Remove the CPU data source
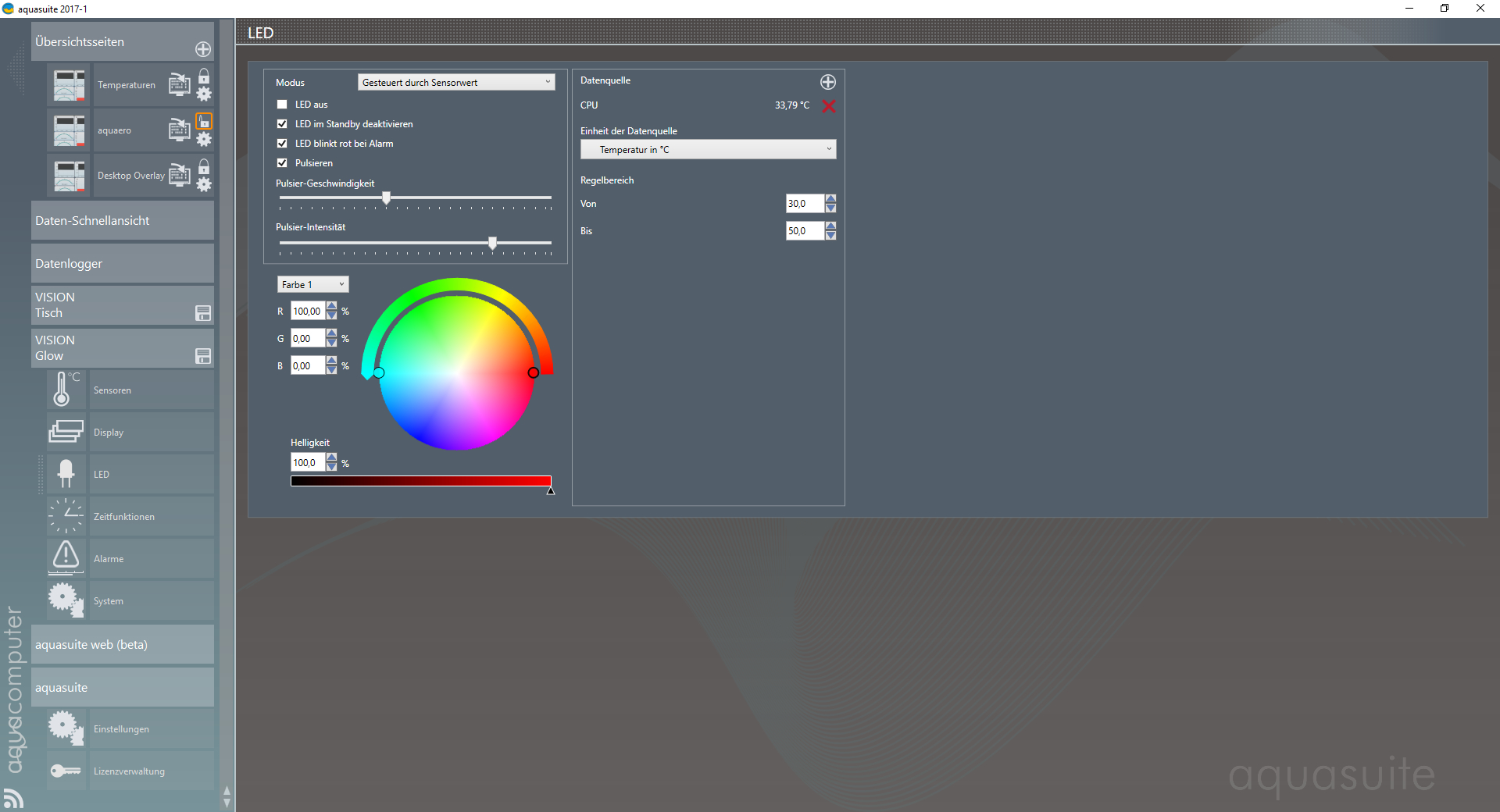The width and height of the screenshot is (1500, 812). (x=829, y=106)
